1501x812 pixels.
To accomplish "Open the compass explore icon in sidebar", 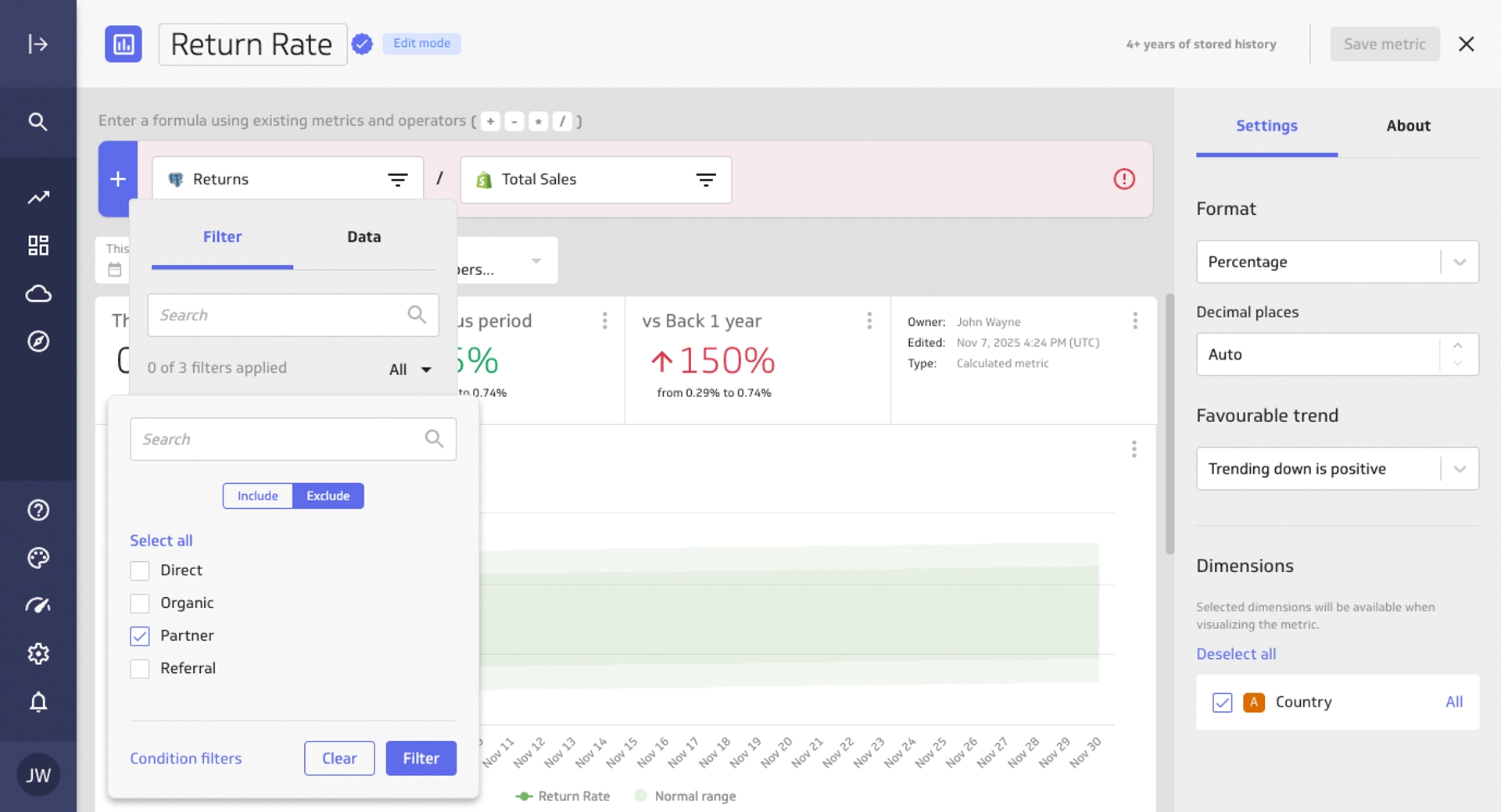I will pos(38,342).
